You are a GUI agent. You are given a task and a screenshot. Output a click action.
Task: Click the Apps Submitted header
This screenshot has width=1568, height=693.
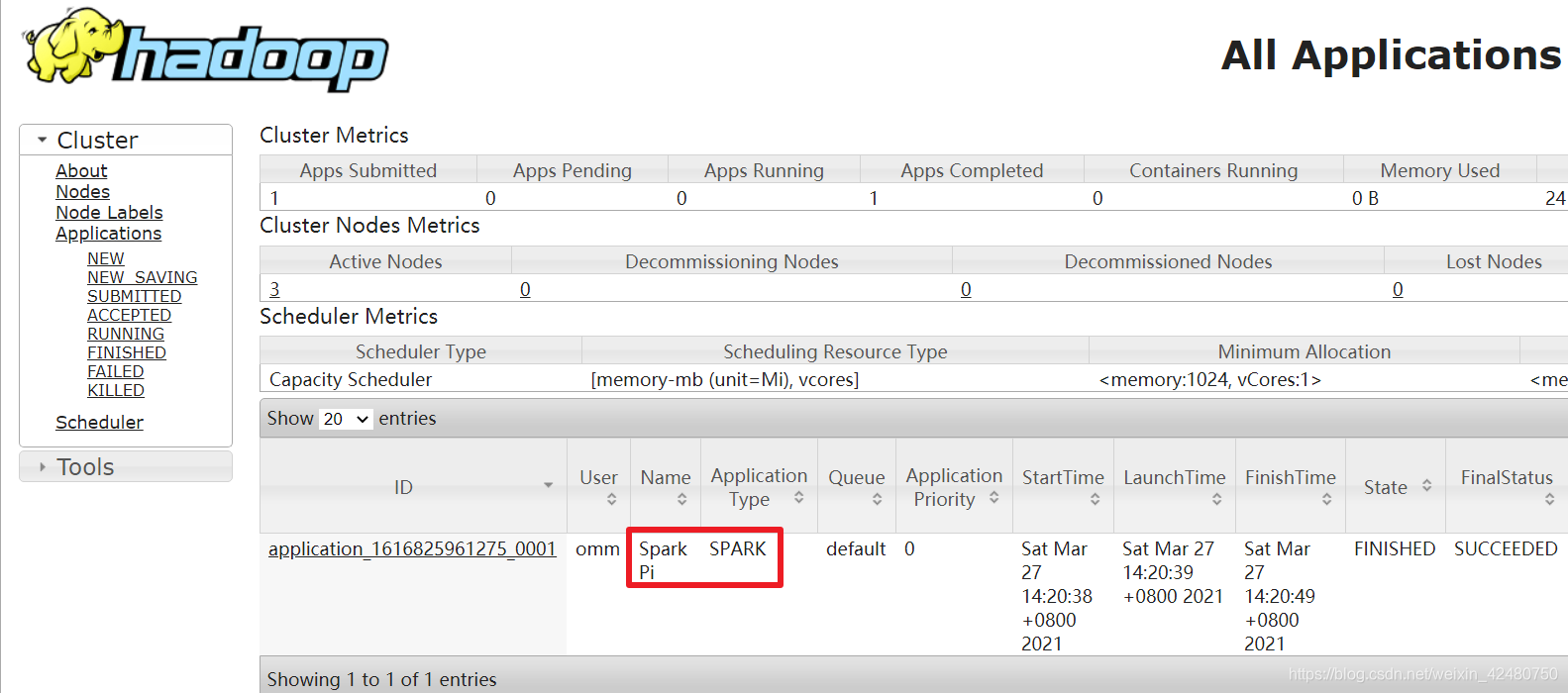point(368,170)
